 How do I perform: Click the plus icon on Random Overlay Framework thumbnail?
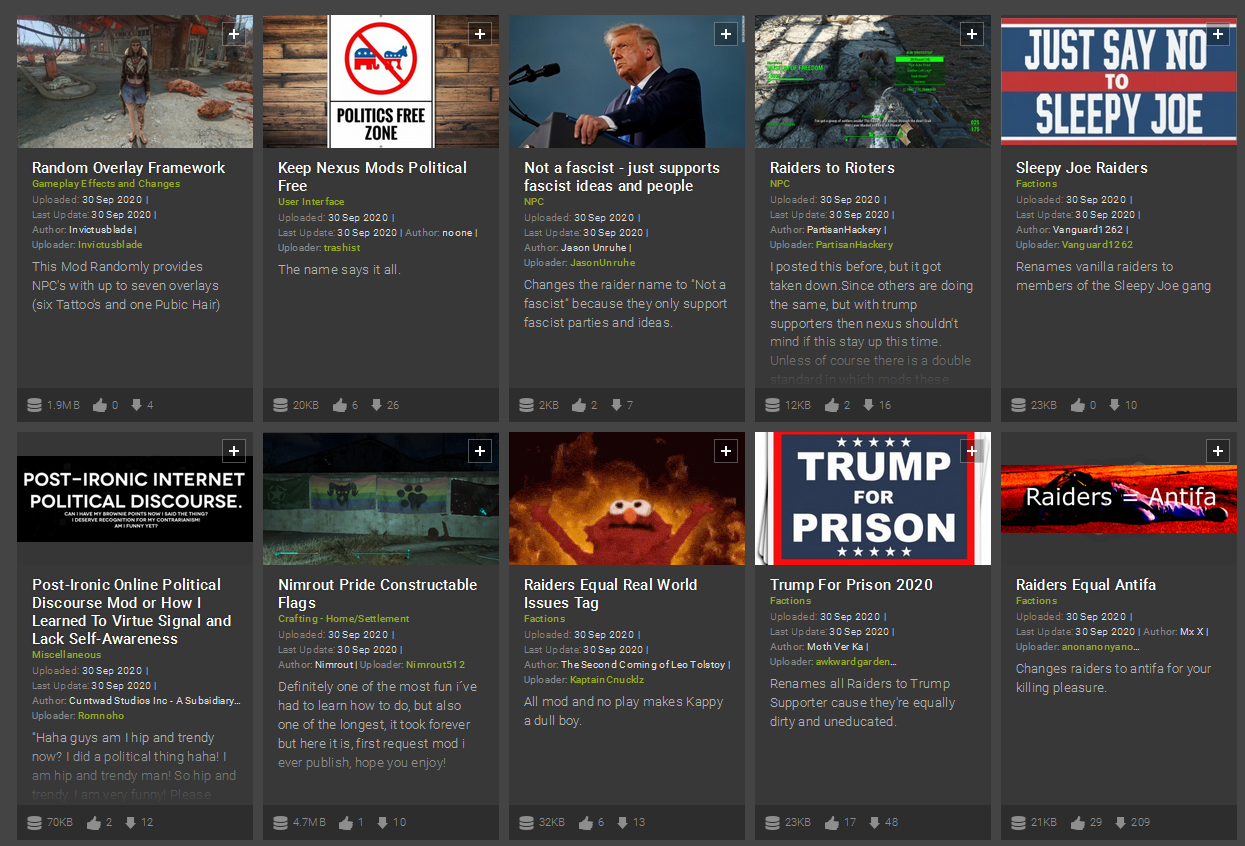pyautogui.click(x=234, y=34)
